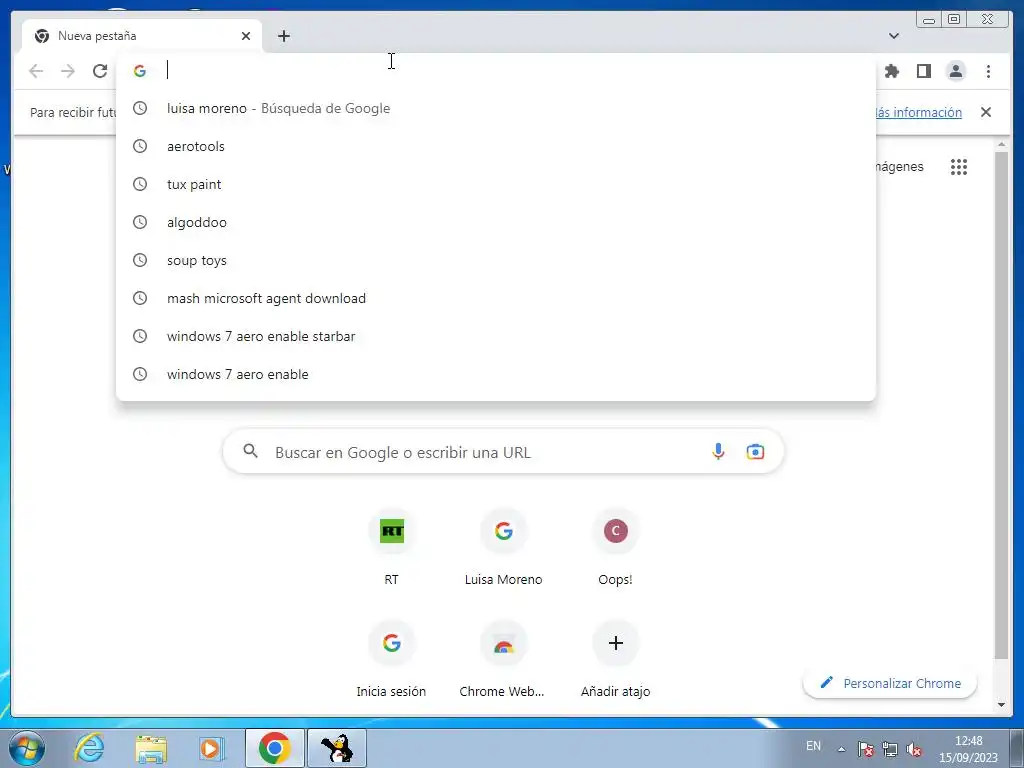Add a shortcut with Añadir atajo
1024x768 pixels.
click(615, 661)
